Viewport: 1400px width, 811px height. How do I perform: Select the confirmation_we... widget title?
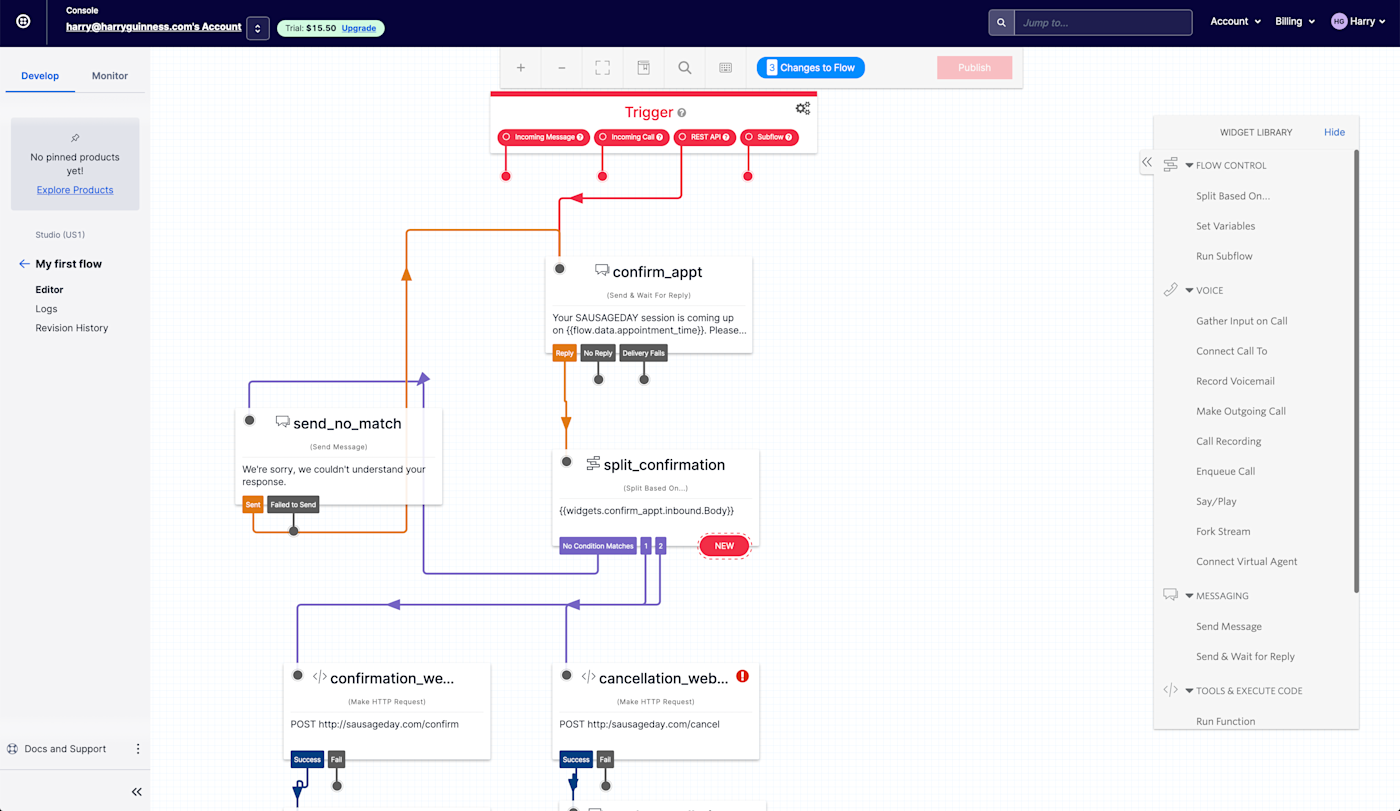click(392, 678)
